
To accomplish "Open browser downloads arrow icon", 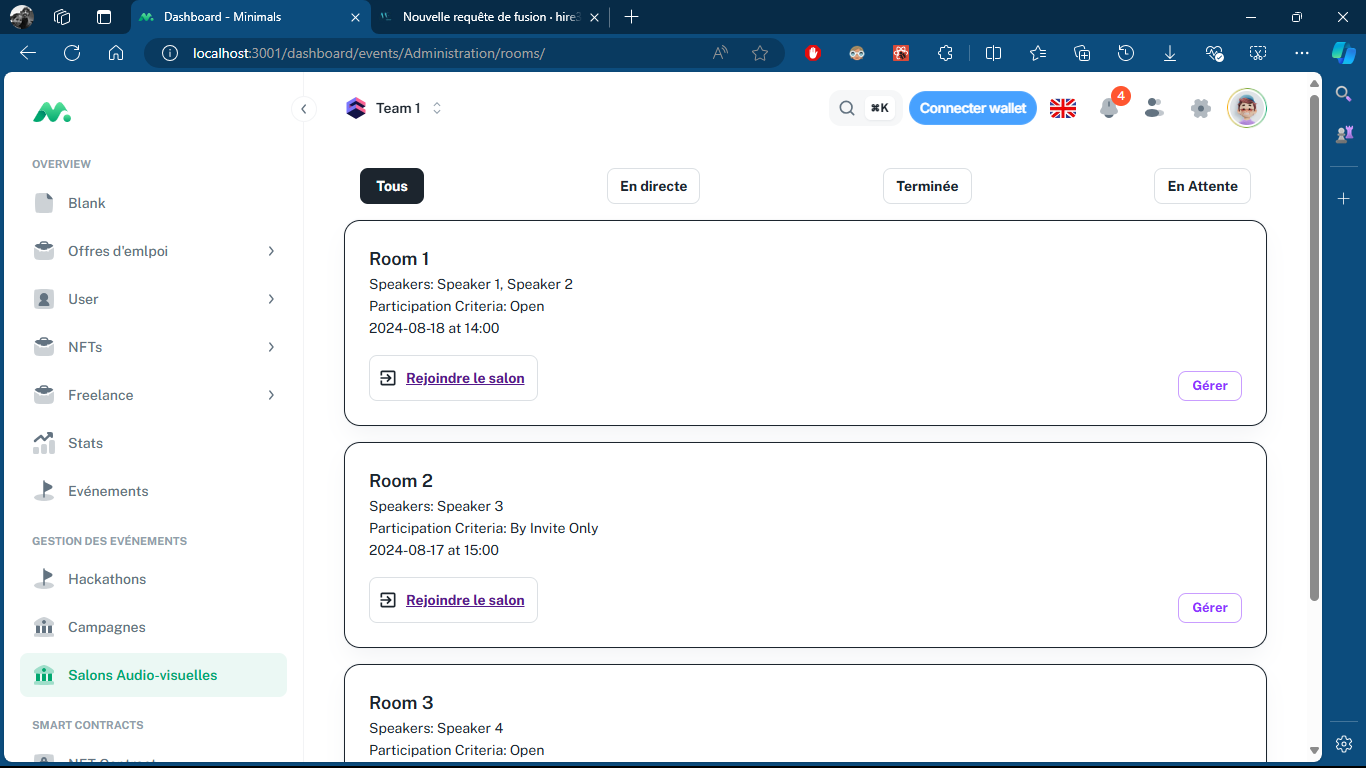I will [x=1170, y=53].
